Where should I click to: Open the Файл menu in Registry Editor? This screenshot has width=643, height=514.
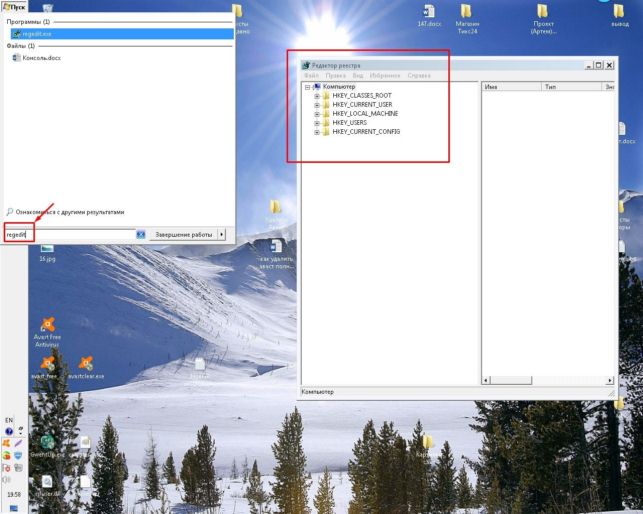pos(311,75)
